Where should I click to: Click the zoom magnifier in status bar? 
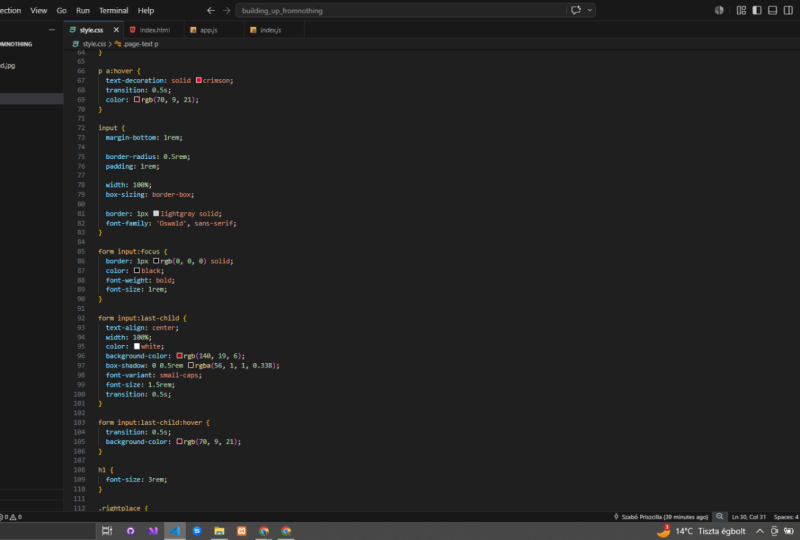719,517
